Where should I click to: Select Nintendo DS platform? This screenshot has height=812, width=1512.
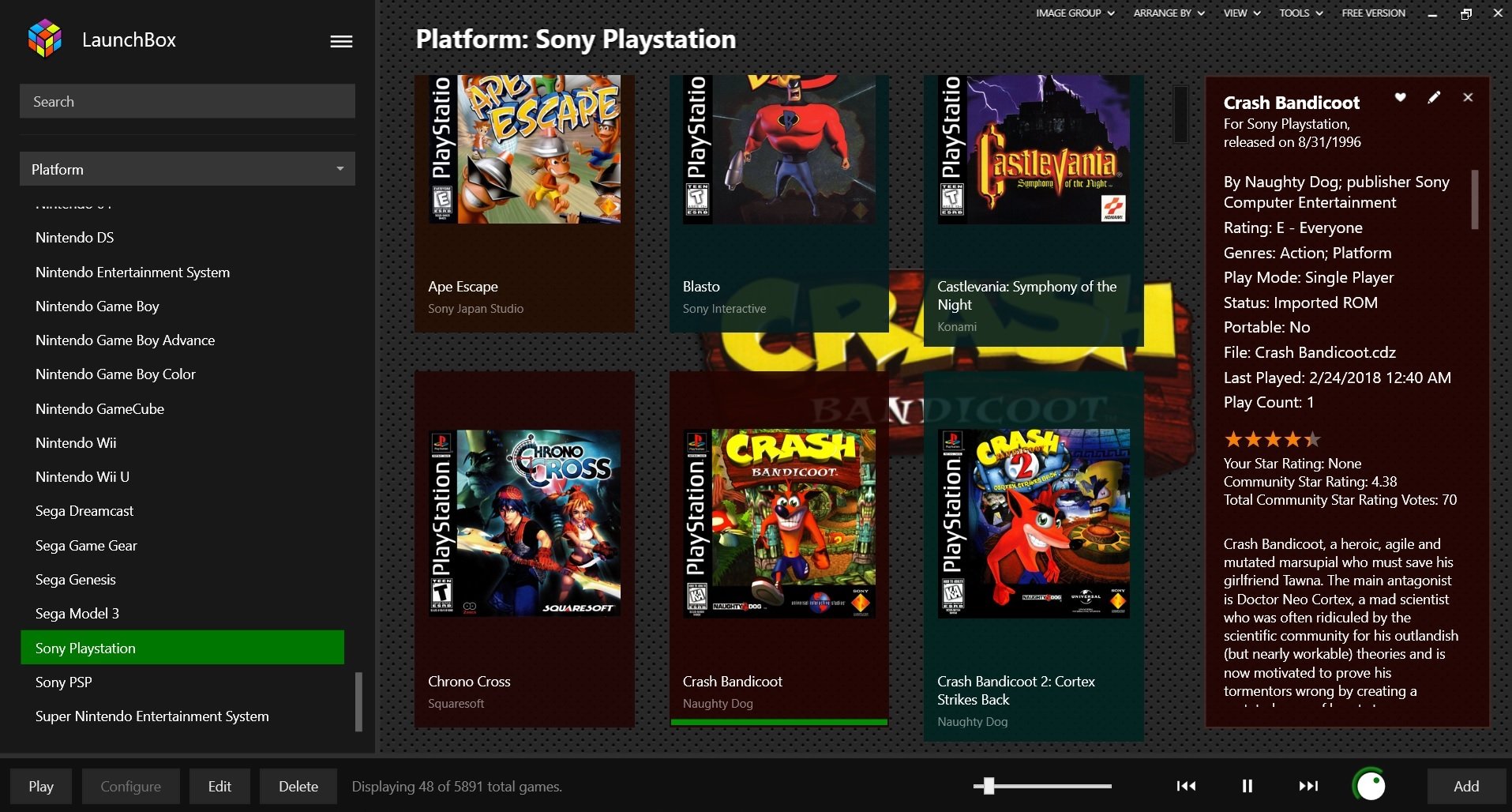click(x=182, y=238)
